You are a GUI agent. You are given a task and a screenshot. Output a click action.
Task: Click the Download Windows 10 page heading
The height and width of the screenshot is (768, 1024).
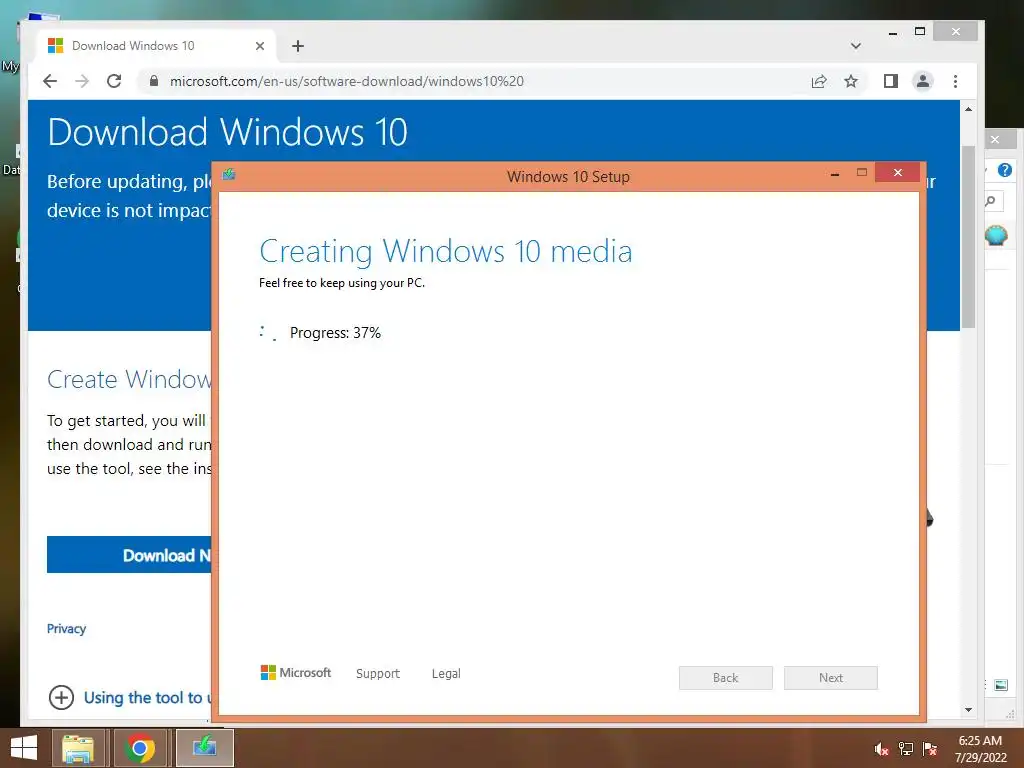227,132
